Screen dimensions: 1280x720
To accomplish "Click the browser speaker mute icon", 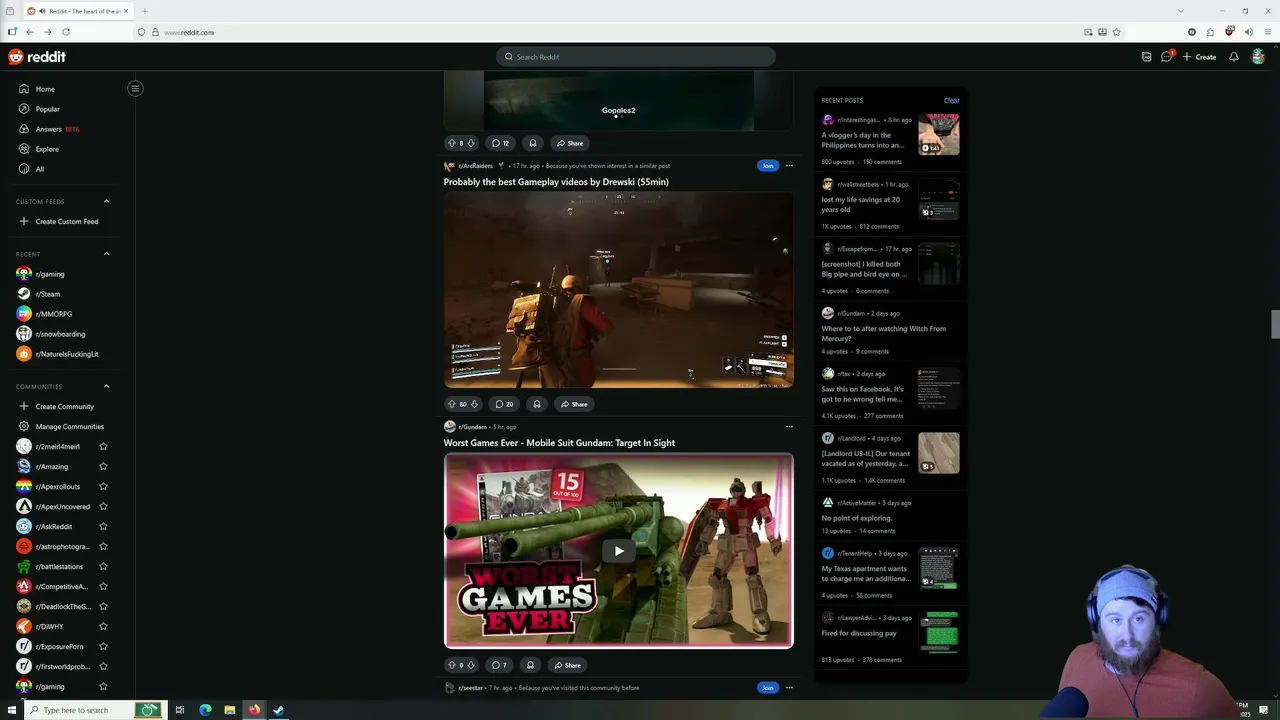I will click(1248, 32).
